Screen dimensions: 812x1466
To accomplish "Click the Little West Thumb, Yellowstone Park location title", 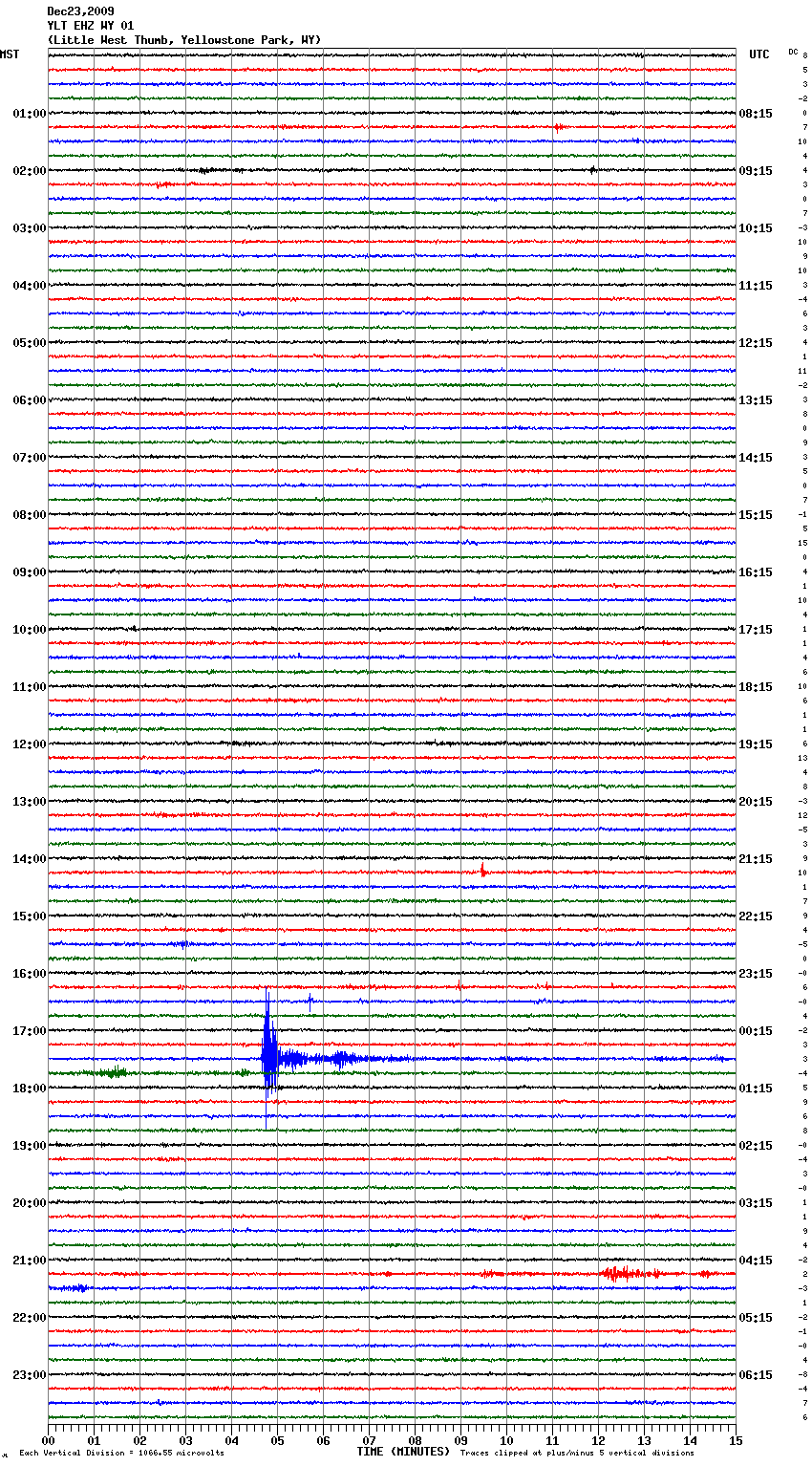I will pyautogui.click(x=184, y=40).
